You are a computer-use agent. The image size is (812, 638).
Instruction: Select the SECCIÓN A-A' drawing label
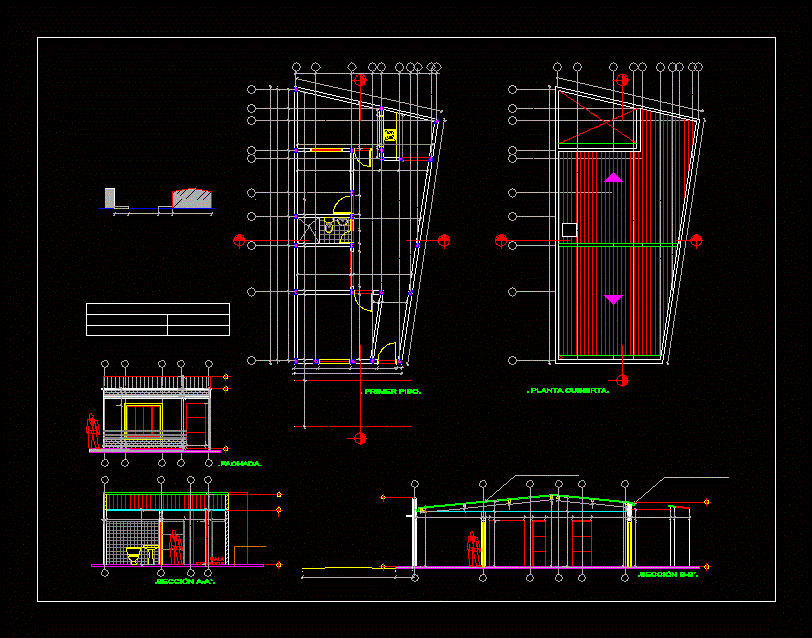pyautogui.click(x=184, y=580)
